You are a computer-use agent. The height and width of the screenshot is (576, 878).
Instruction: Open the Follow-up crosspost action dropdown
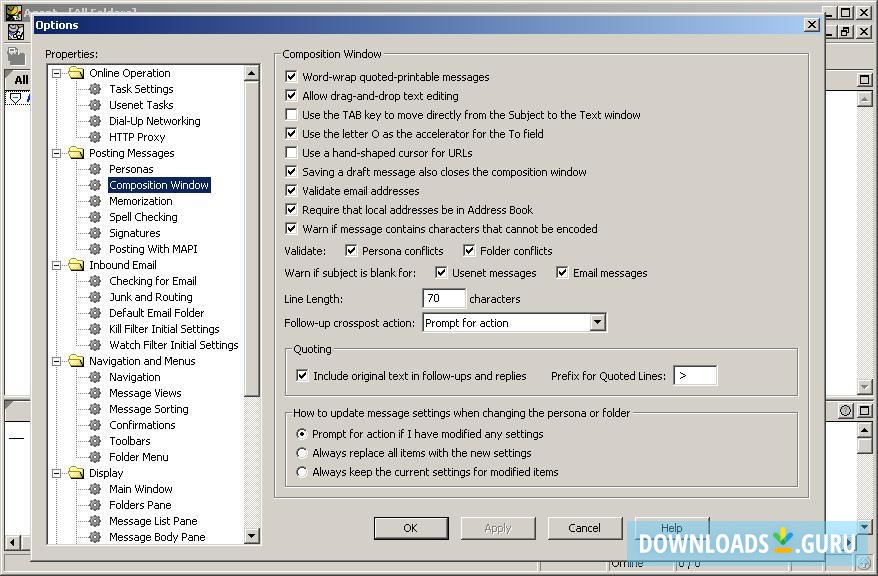pyautogui.click(x=597, y=323)
